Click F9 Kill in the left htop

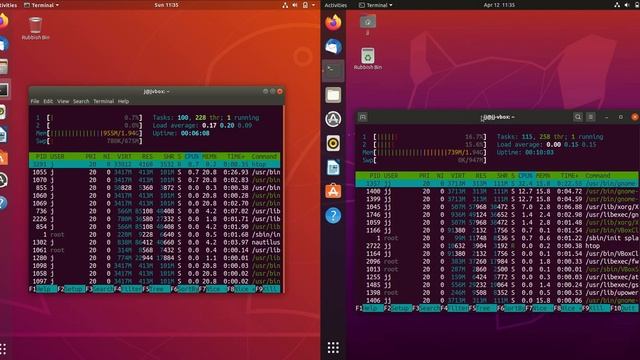tap(268, 289)
